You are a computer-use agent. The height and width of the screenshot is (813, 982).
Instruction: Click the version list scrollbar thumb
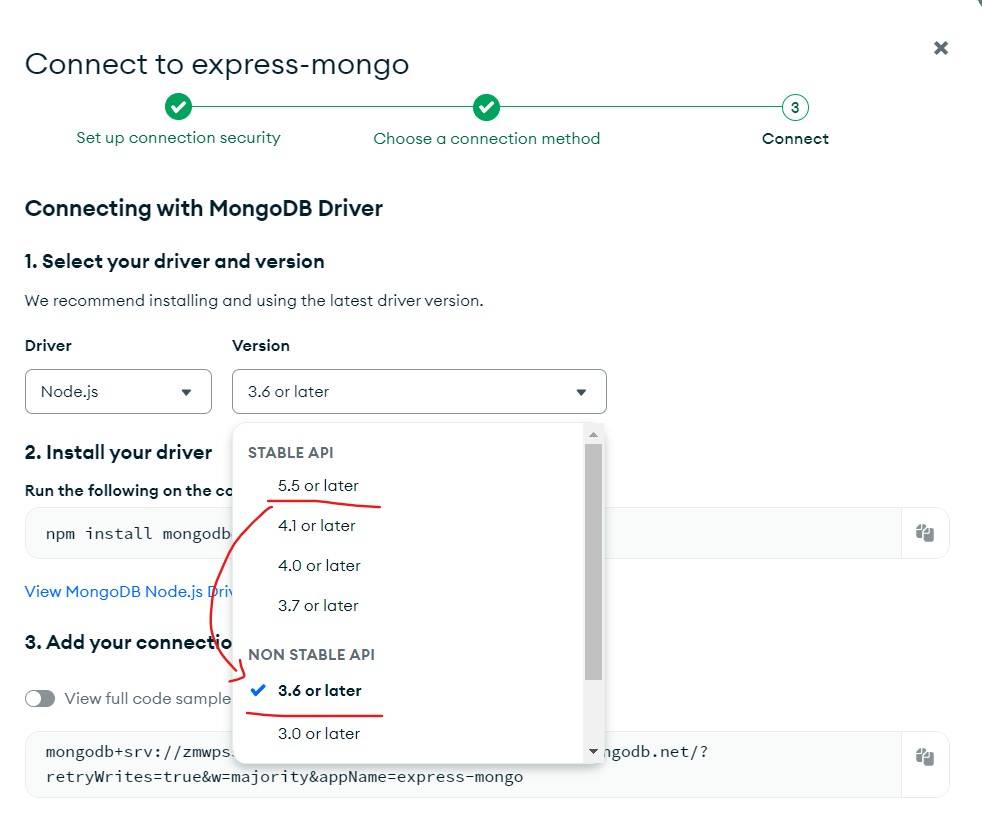[x=593, y=562]
